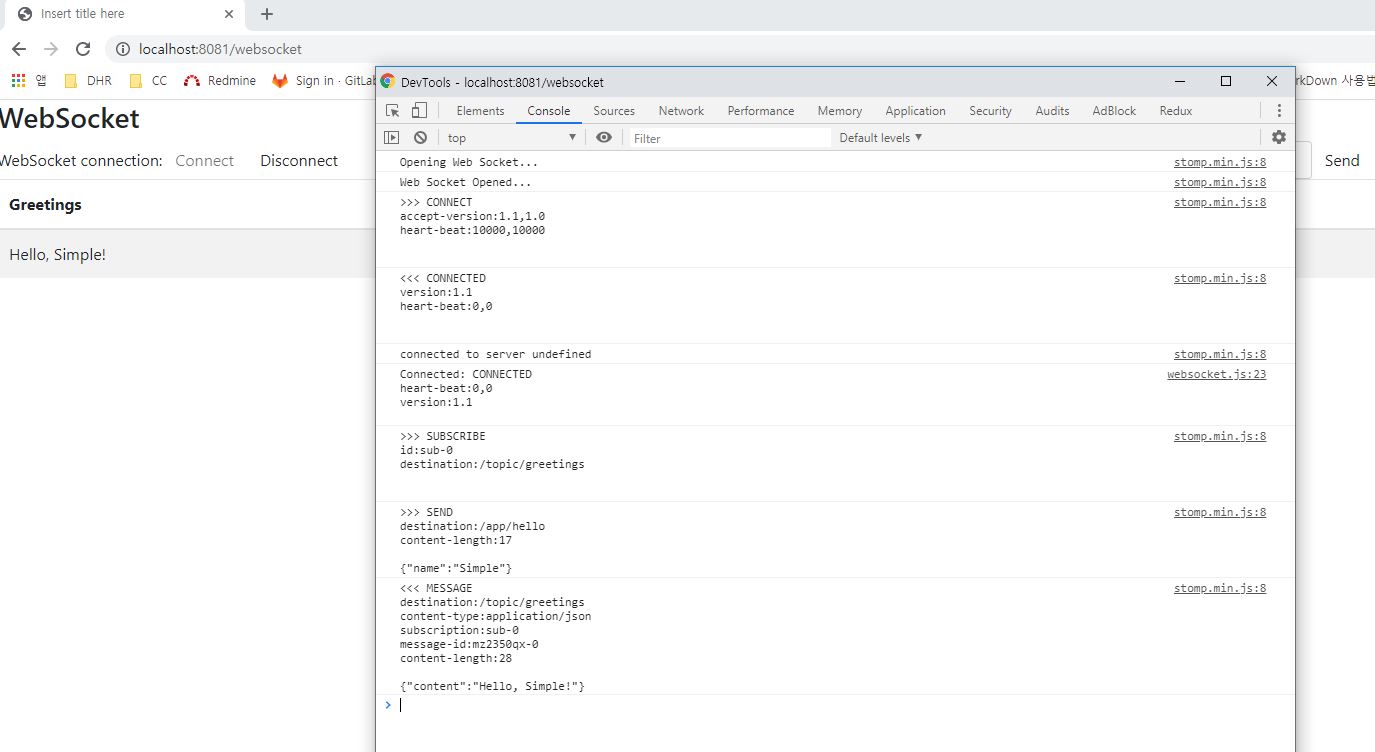Minimize the DevTools window
The image size is (1375, 752).
point(1180,81)
